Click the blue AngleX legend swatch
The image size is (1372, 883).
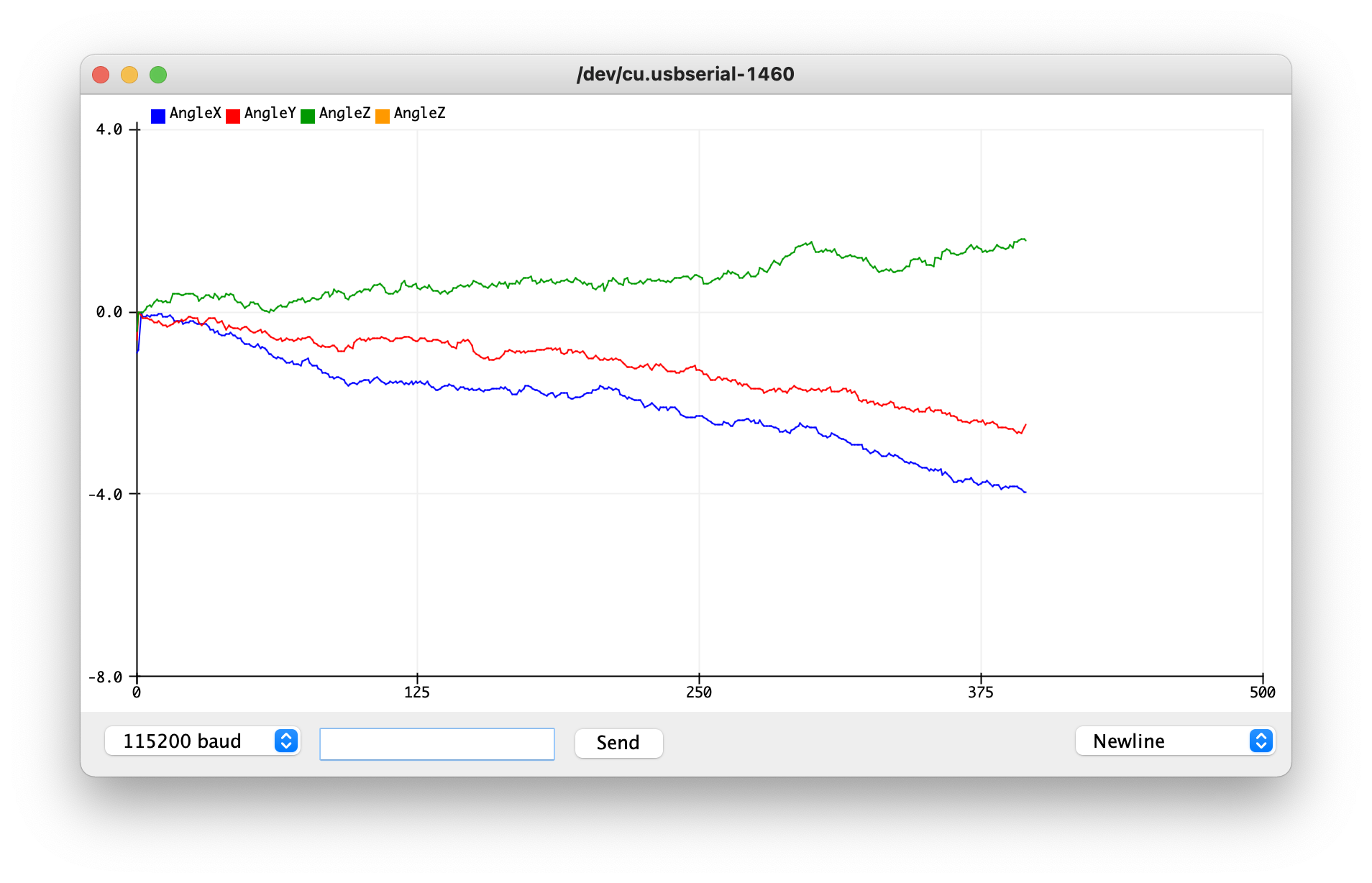(x=158, y=116)
